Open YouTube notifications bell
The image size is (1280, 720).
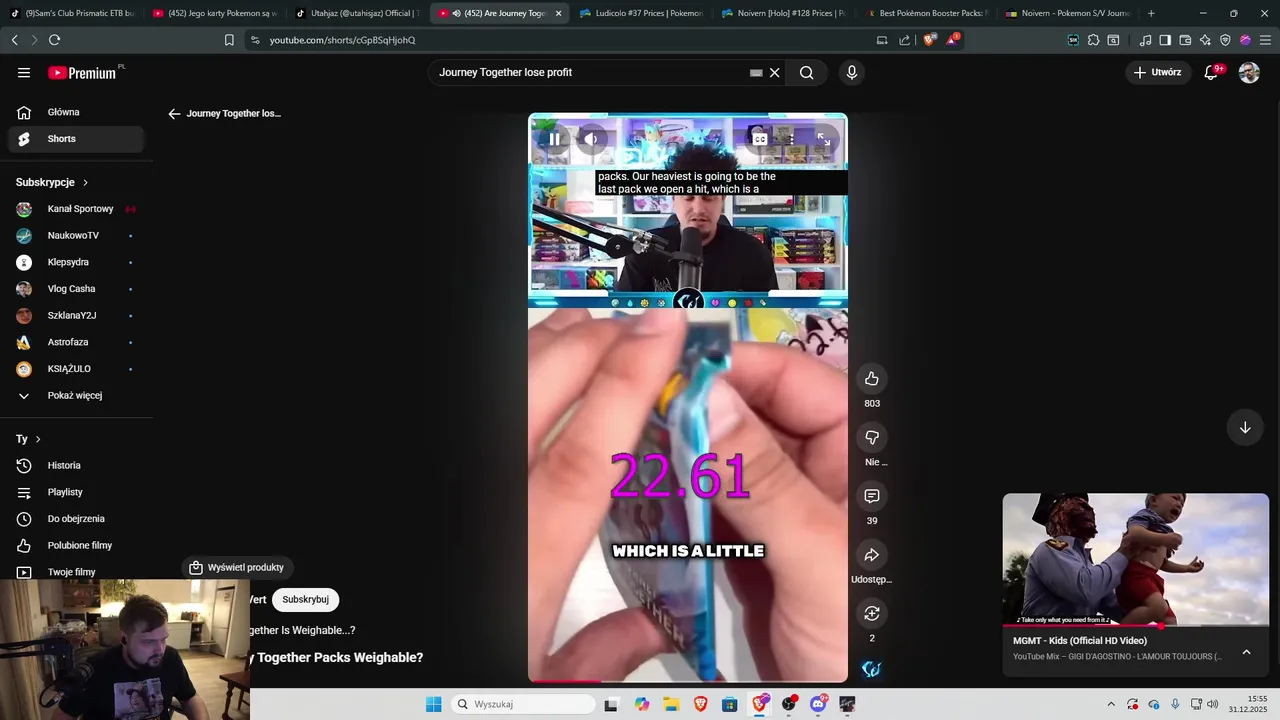tap(1211, 72)
